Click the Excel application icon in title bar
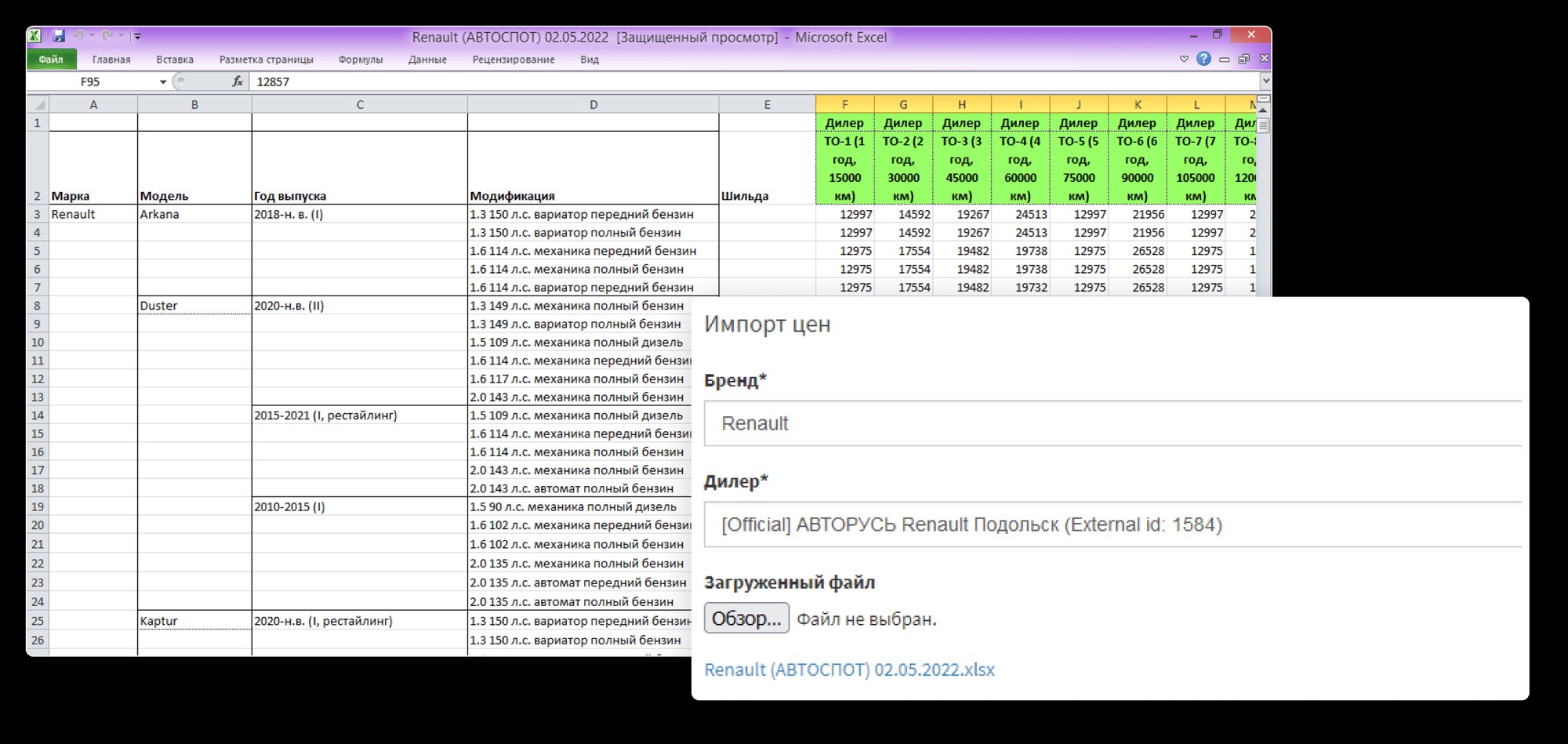 point(34,35)
